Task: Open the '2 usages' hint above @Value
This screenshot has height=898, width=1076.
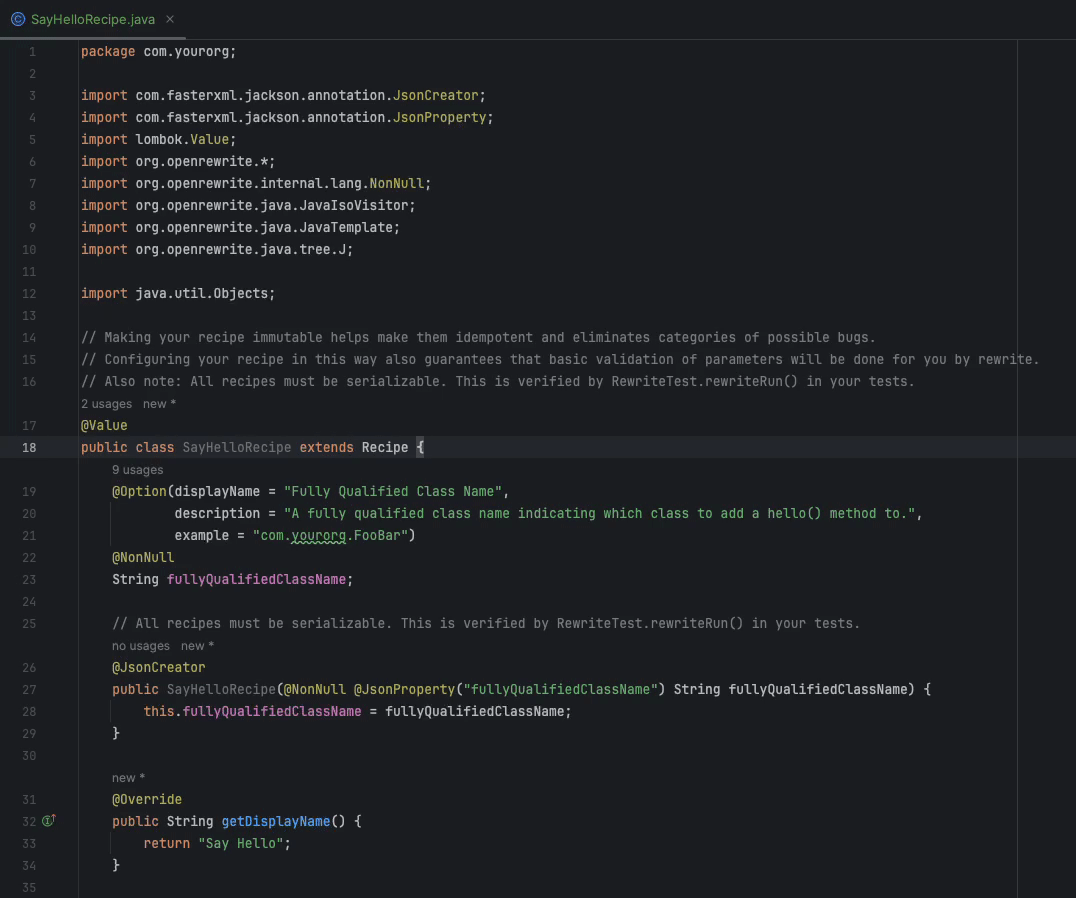Action: (x=106, y=404)
